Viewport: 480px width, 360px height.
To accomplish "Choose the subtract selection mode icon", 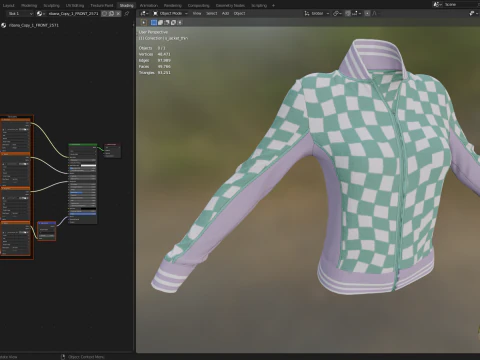I will pos(167,23).
